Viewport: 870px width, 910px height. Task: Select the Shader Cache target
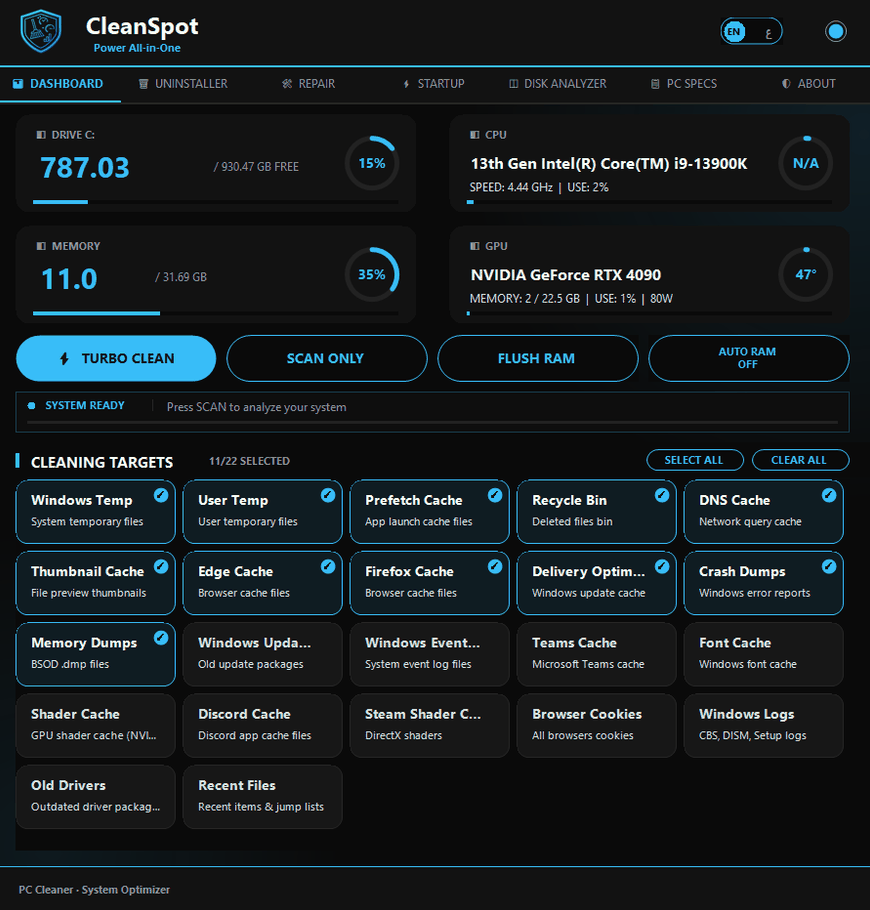pos(96,725)
